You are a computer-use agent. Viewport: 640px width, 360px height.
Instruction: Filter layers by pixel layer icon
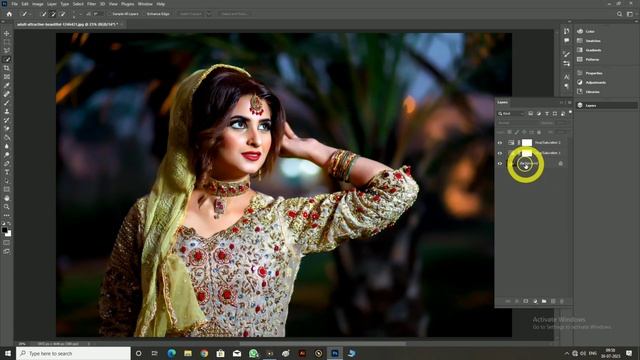tap(531, 113)
